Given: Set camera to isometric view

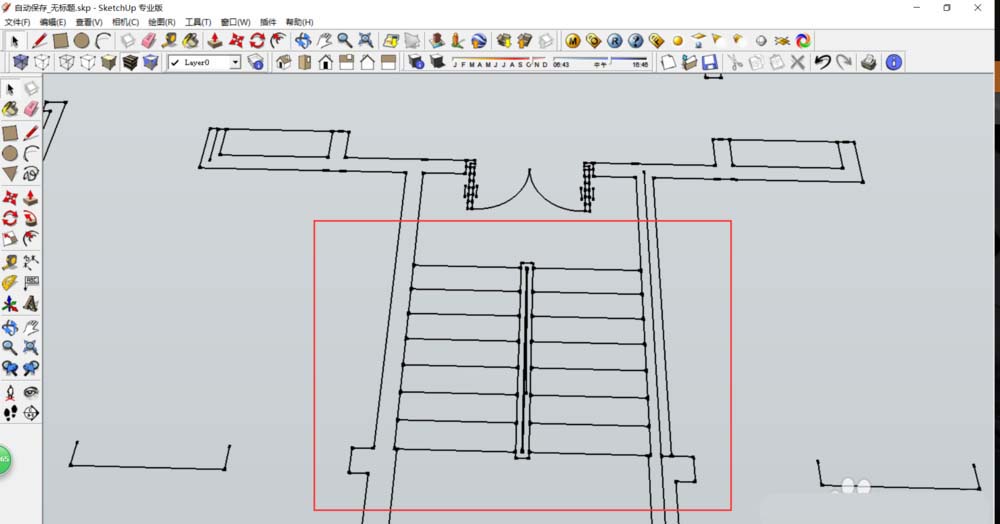Looking at the screenshot, I should pyautogui.click(x=284, y=62).
